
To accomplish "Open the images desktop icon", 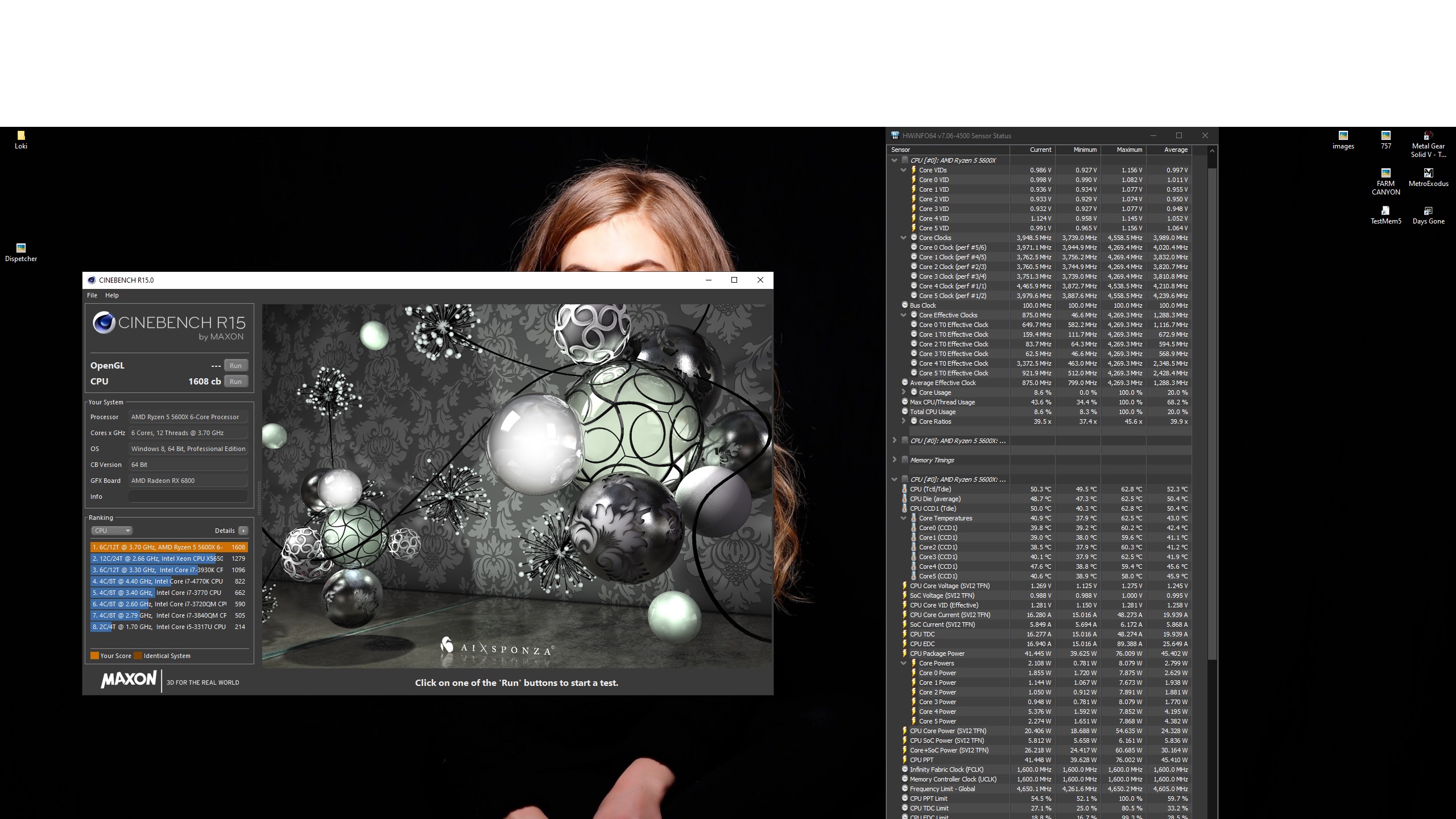I will point(1343,136).
